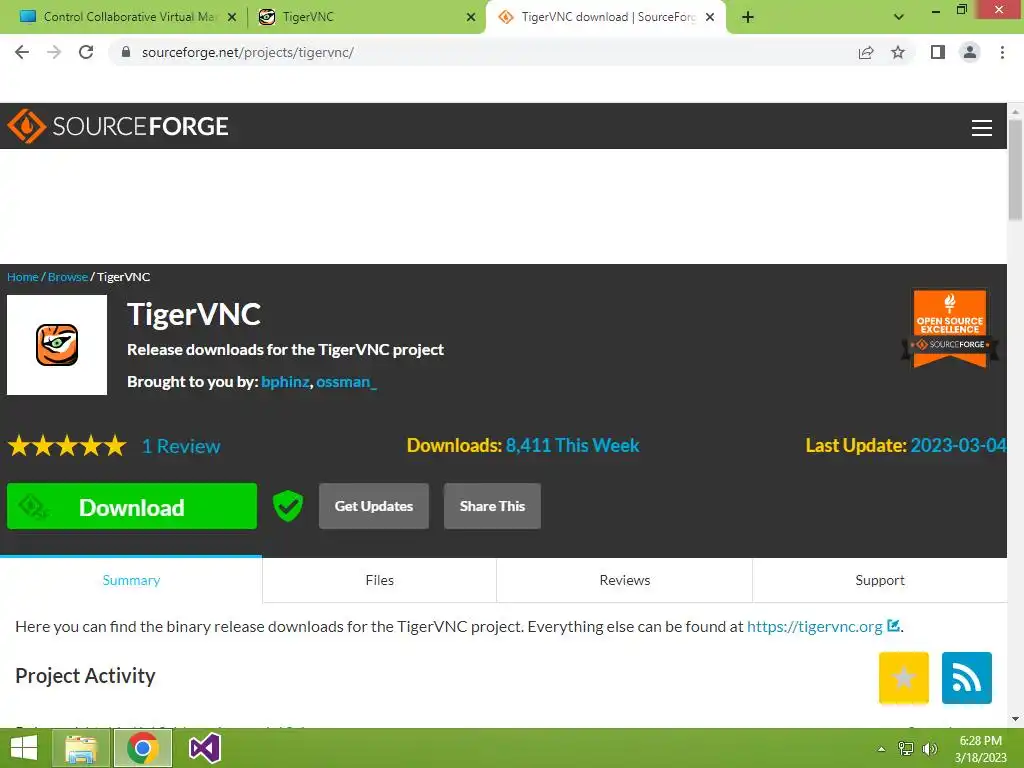The height and width of the screenshot is (768, 1024).
Task: Share this page via the share icon
Action: tap(866, 52)
